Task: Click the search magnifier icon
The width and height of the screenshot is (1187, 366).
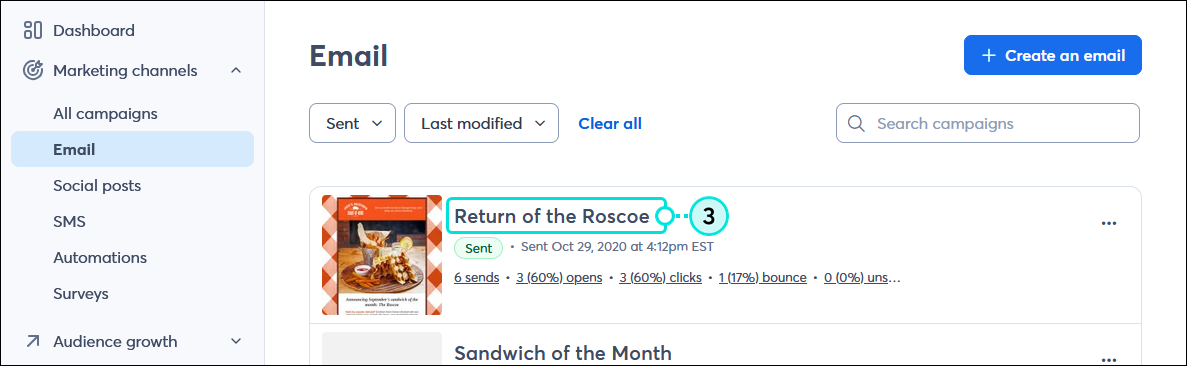Action: (856, 124)
